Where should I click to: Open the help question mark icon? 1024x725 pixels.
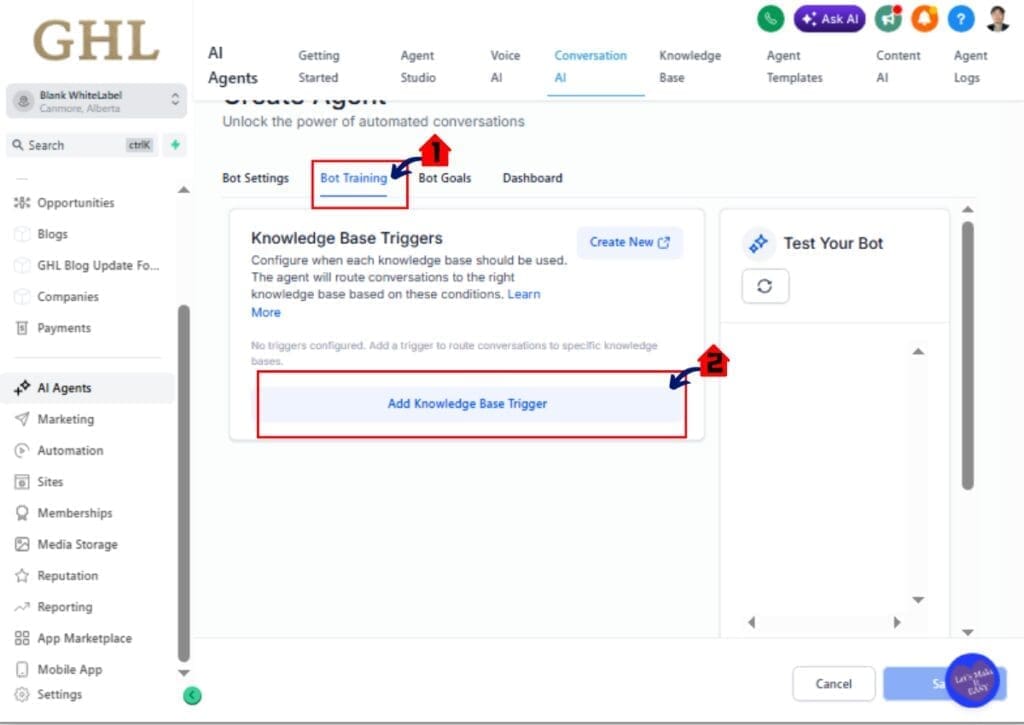click(961, 17)
